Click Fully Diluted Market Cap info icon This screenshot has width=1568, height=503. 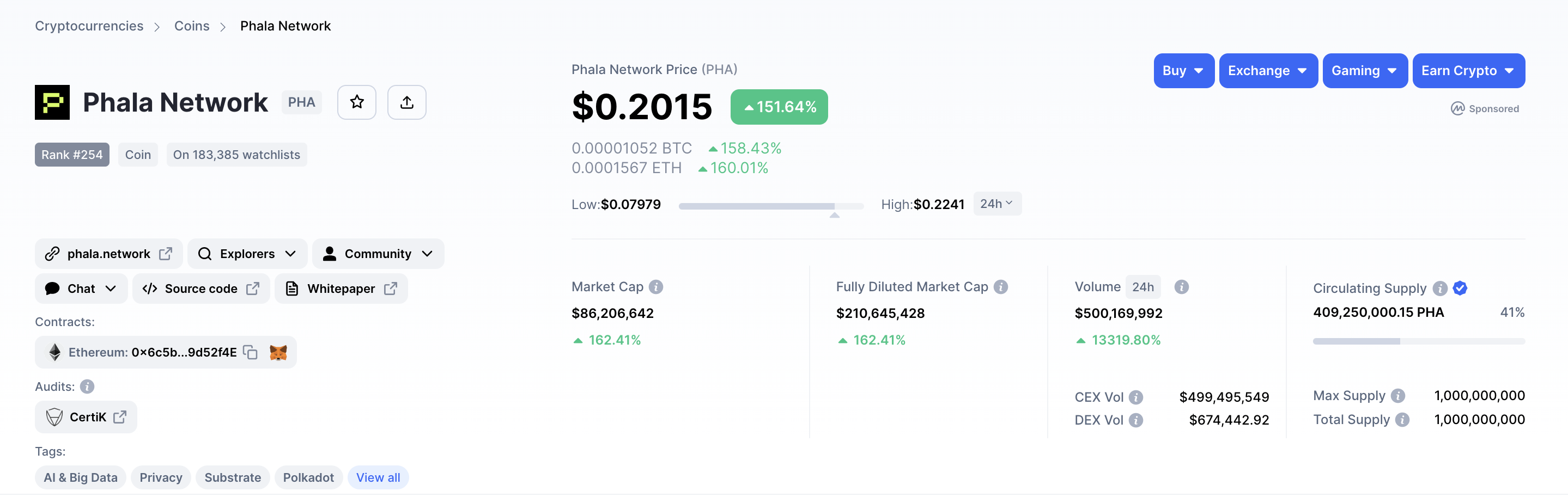pos(1001,286)
